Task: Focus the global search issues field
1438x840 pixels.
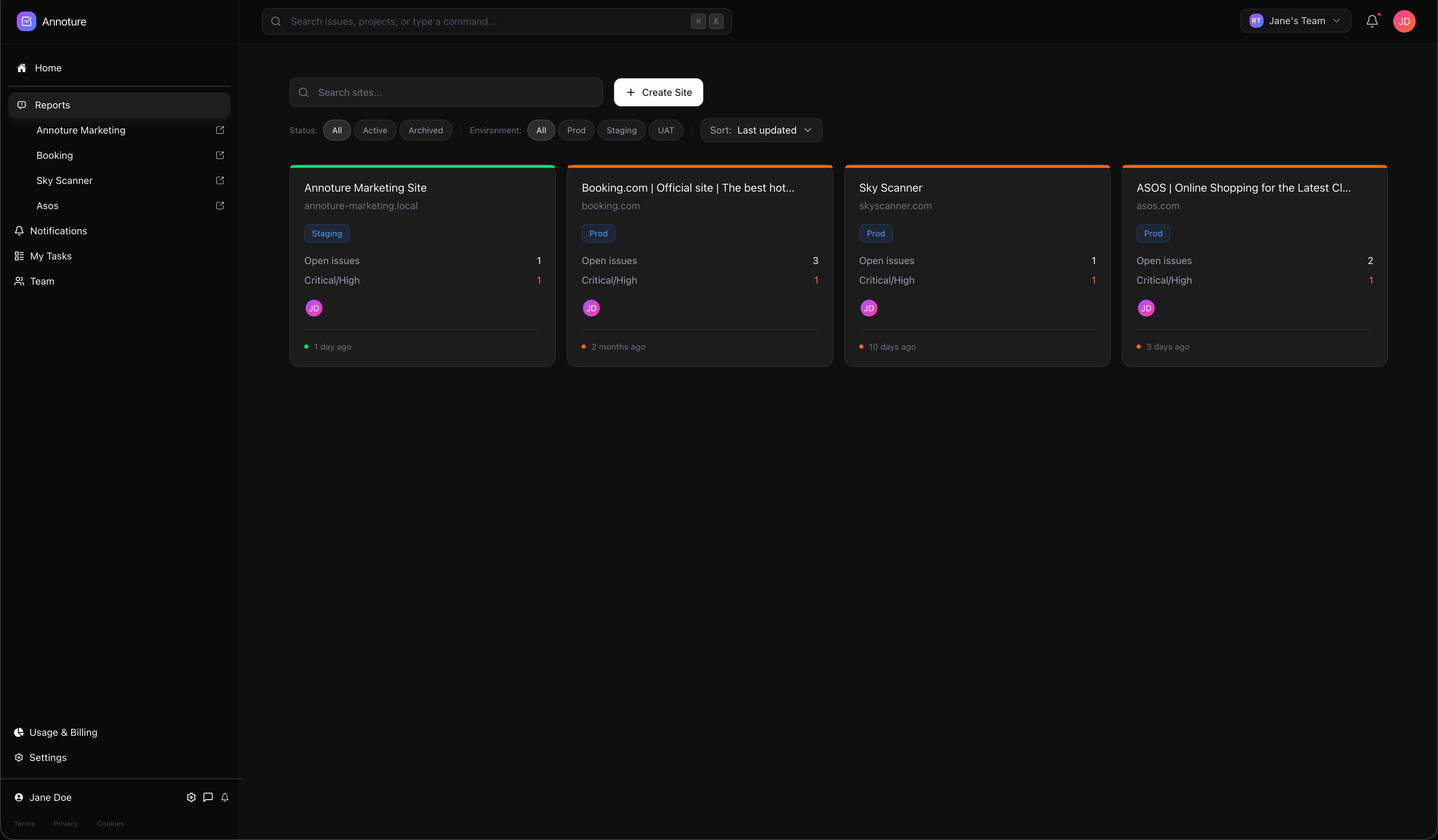Action: 497,21
